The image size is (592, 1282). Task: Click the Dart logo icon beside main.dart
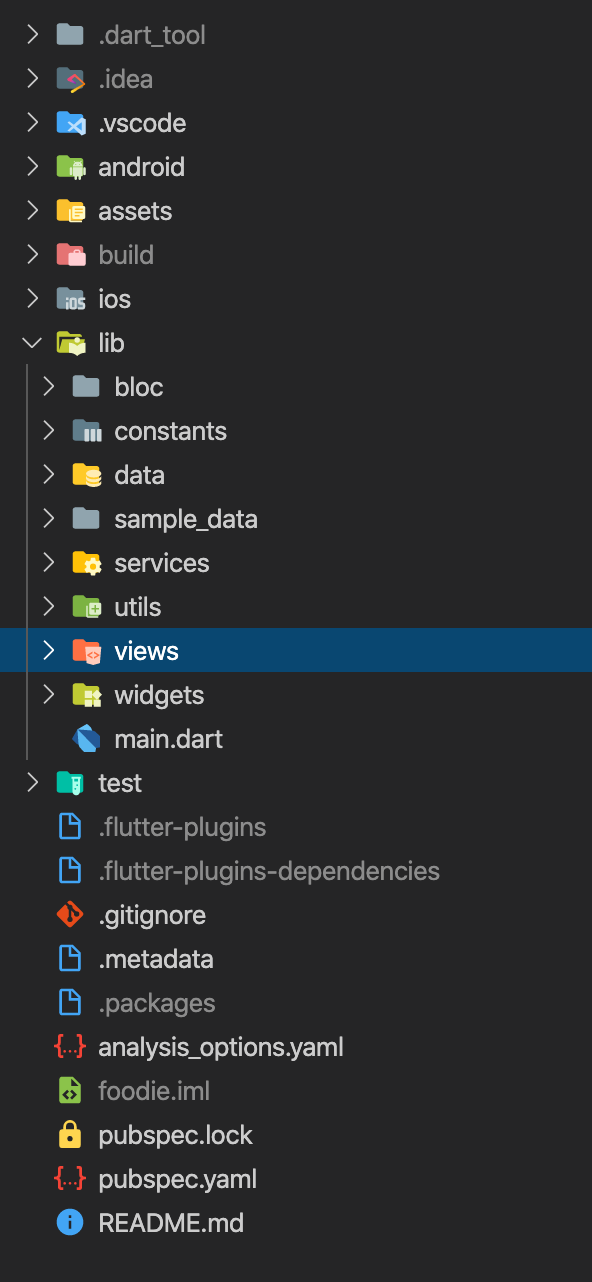pos(86,739)
